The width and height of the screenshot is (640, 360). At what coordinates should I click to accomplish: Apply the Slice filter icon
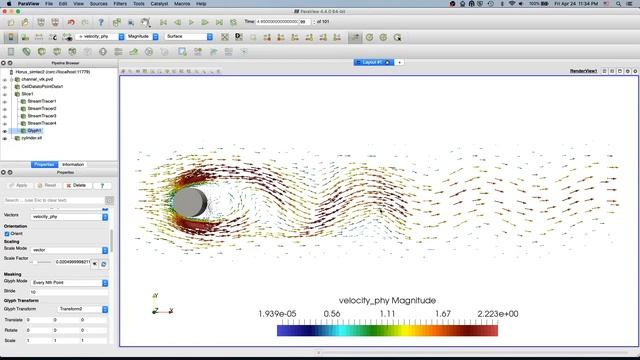57,52
